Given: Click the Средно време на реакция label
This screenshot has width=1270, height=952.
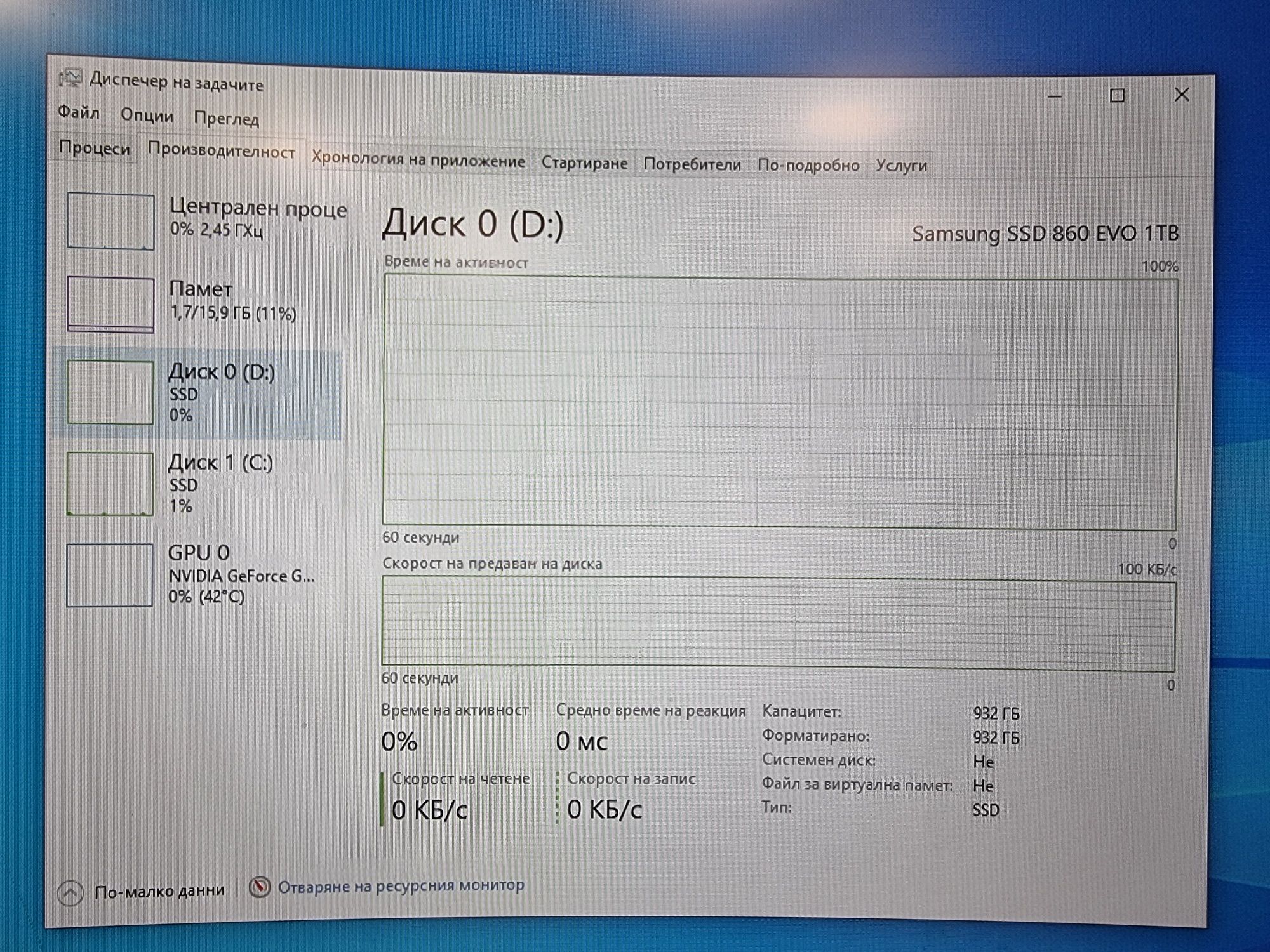Looking at the screenshot, I should [x=651, y=711].
